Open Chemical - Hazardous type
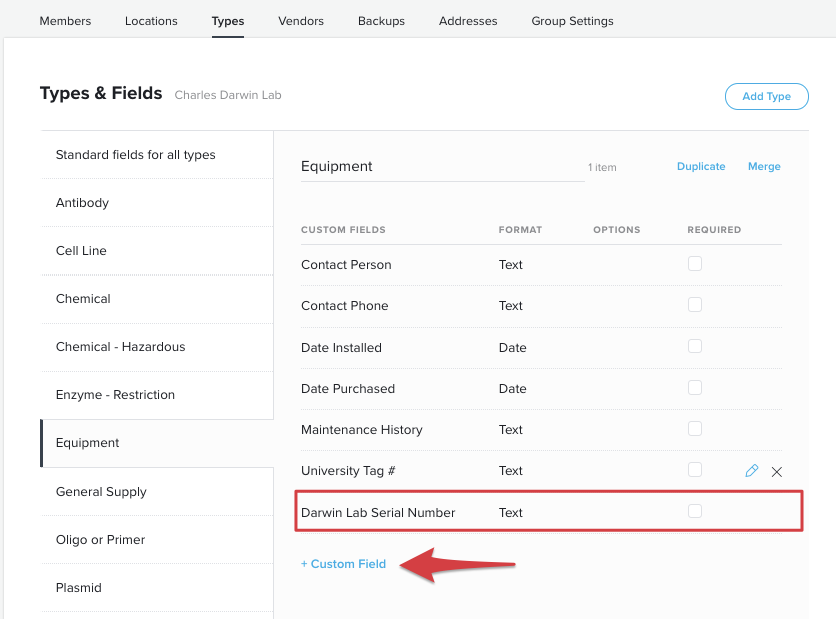This screenshot has height=619, width=836. 120,347
